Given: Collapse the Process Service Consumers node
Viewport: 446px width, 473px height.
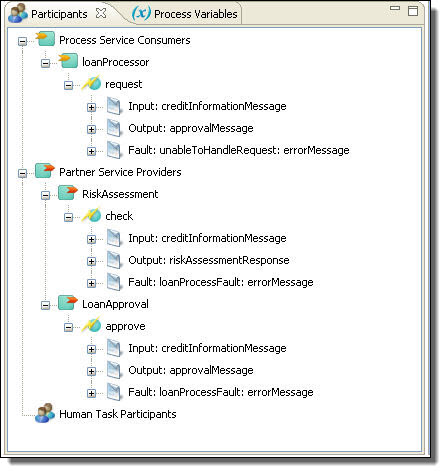Looking at the screenshot, I should click(x=22, y=41).
